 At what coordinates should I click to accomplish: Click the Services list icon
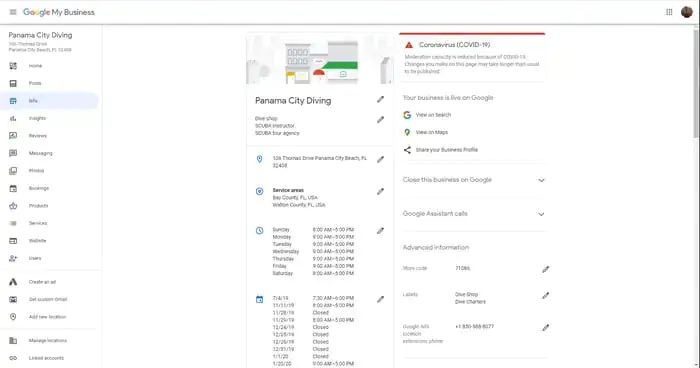13,223
